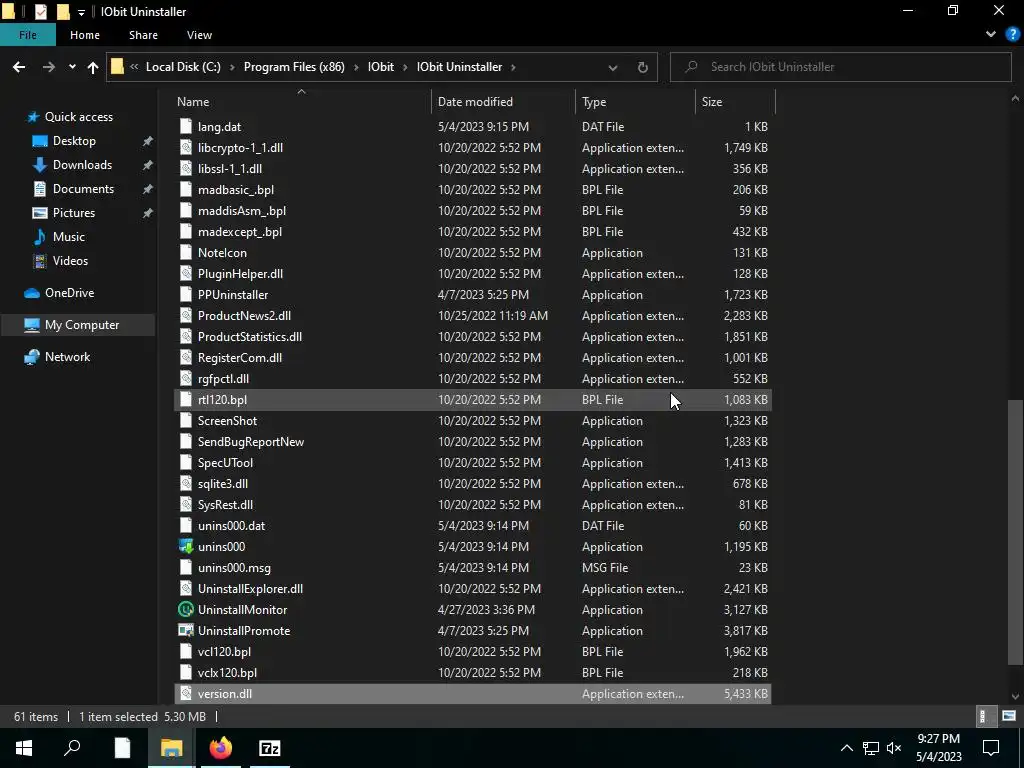
Task: Expand chevron after Program Files (x86)
Action: (x=356, y=67)
